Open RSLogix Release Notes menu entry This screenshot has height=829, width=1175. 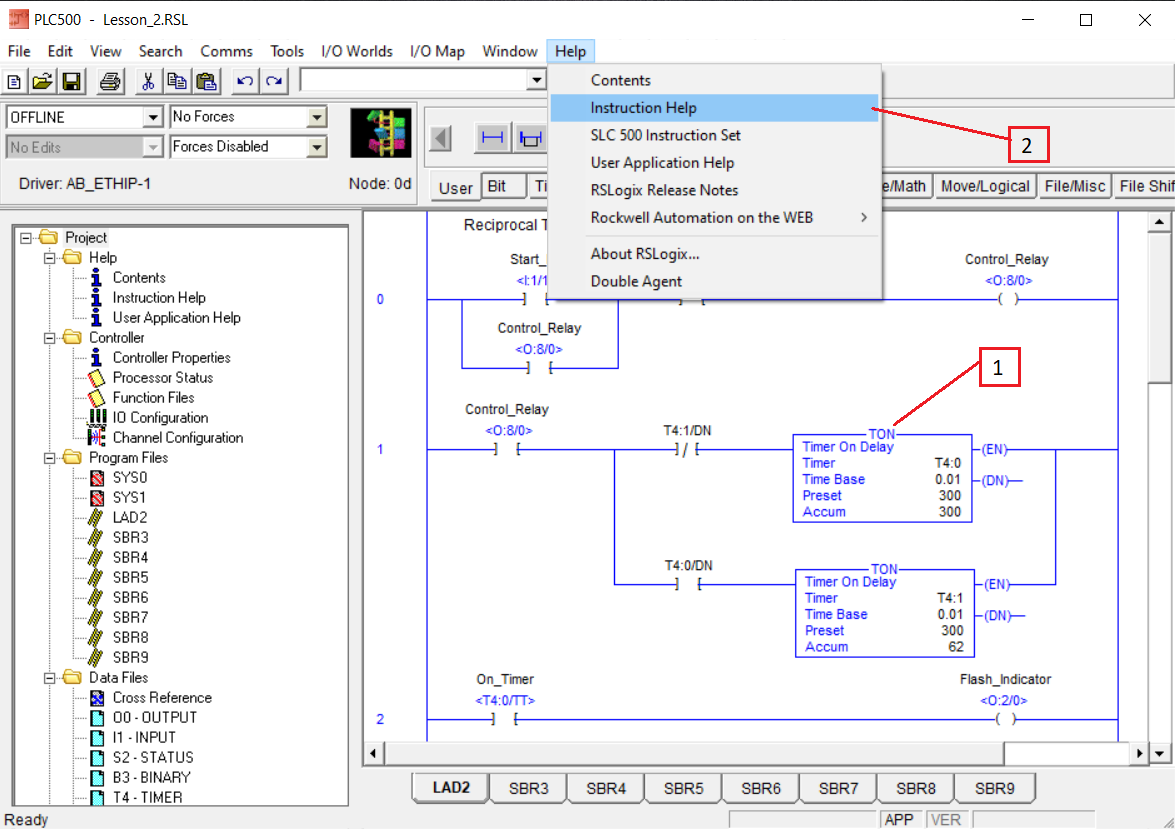coord(715,190)
